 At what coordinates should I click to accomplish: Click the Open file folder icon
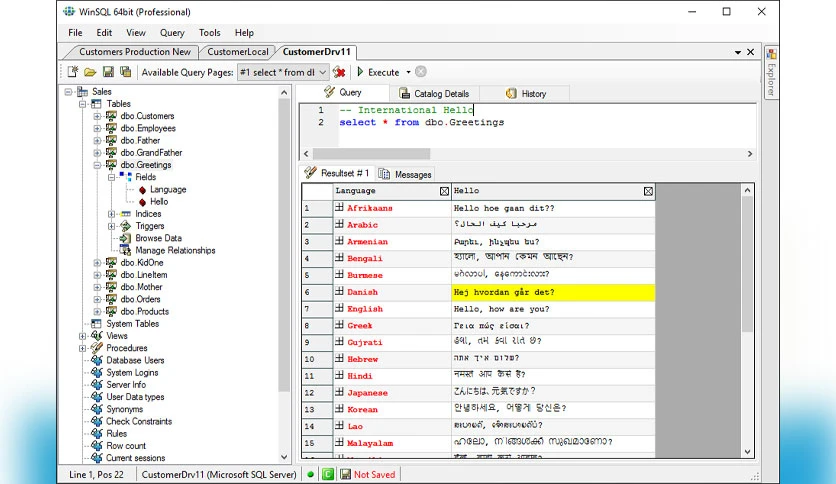[90, 72]
